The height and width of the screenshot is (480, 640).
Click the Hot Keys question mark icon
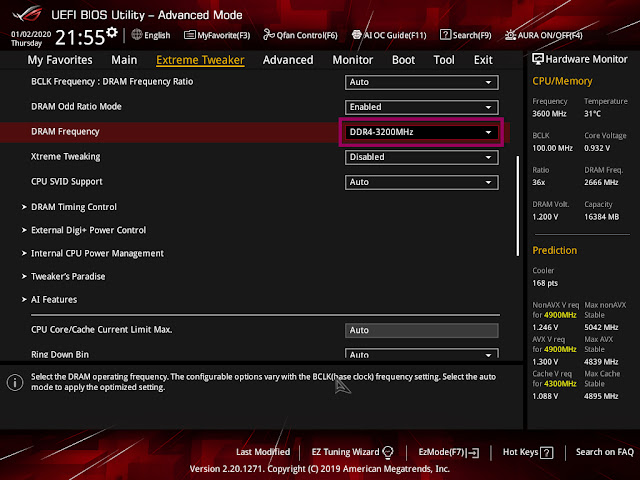tap(547, 453)
